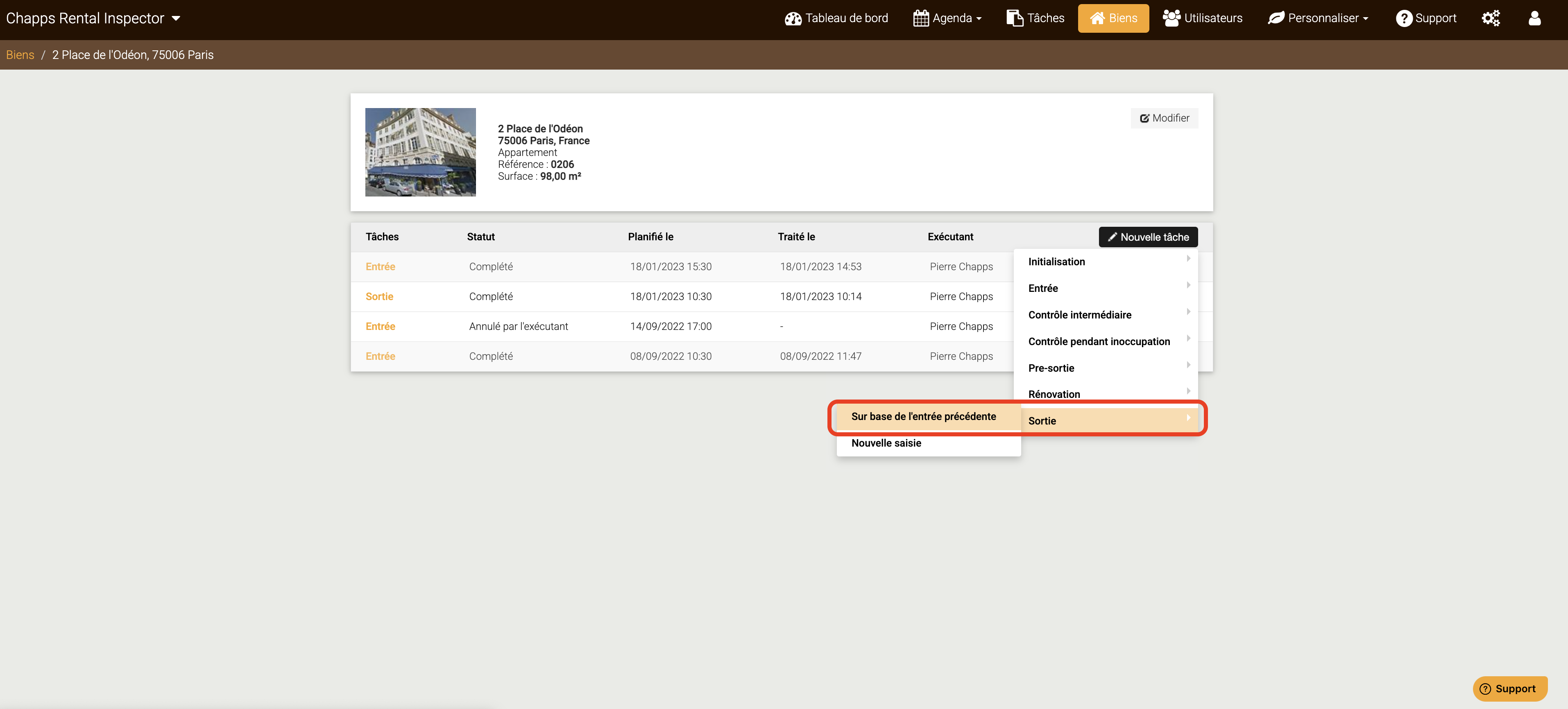The width and height of the screenshot is (1568, 709).
Task: Open the user profile icon
Action: [x=1534, y=18]
